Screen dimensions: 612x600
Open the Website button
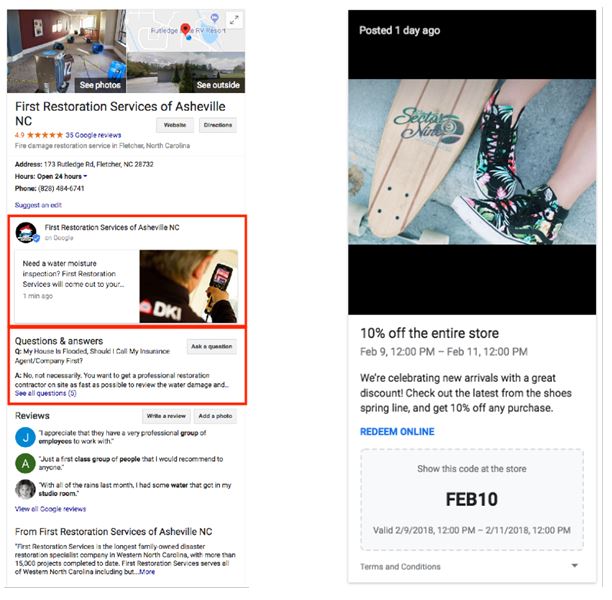point(175,125)
